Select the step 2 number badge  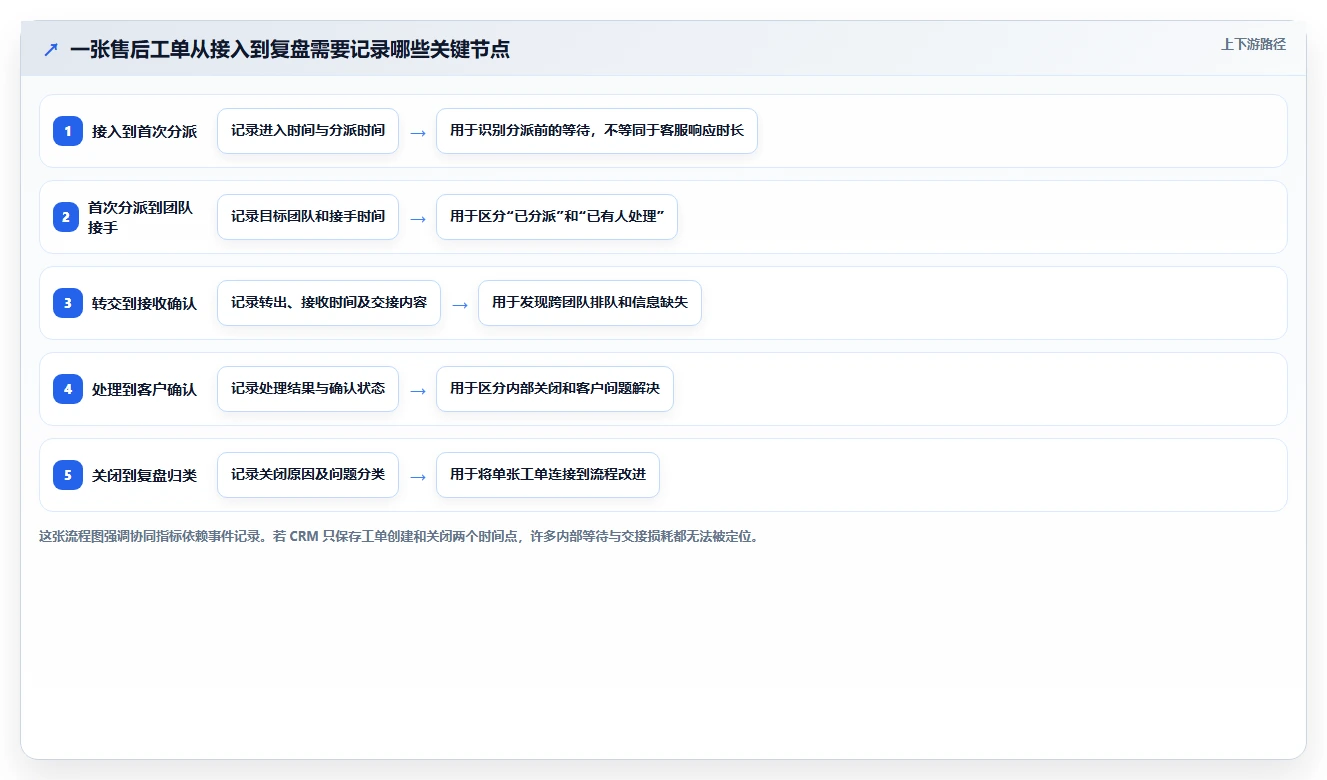tap(68, 217)
